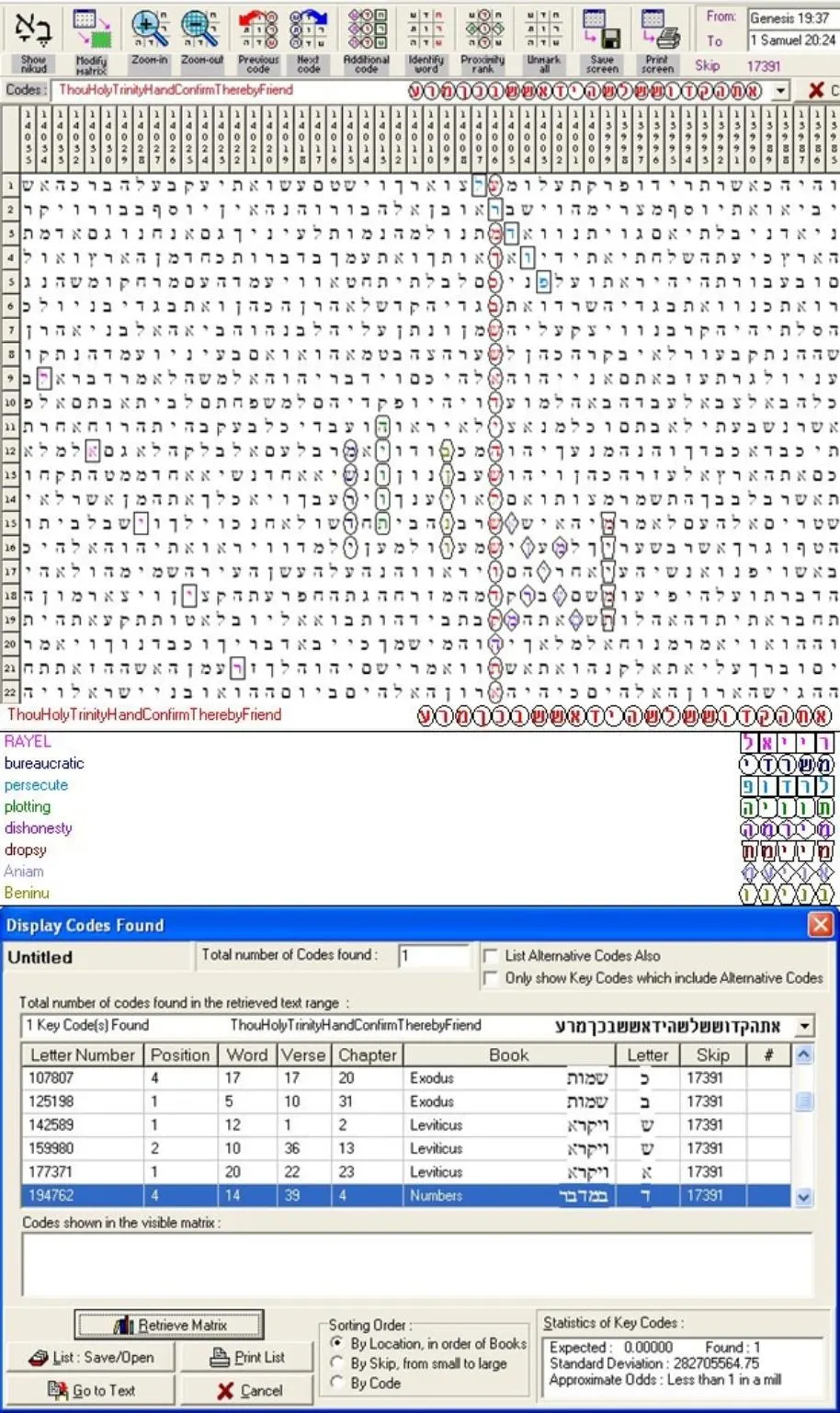Choose the By Code sorting option

(x=337, y=1383)
